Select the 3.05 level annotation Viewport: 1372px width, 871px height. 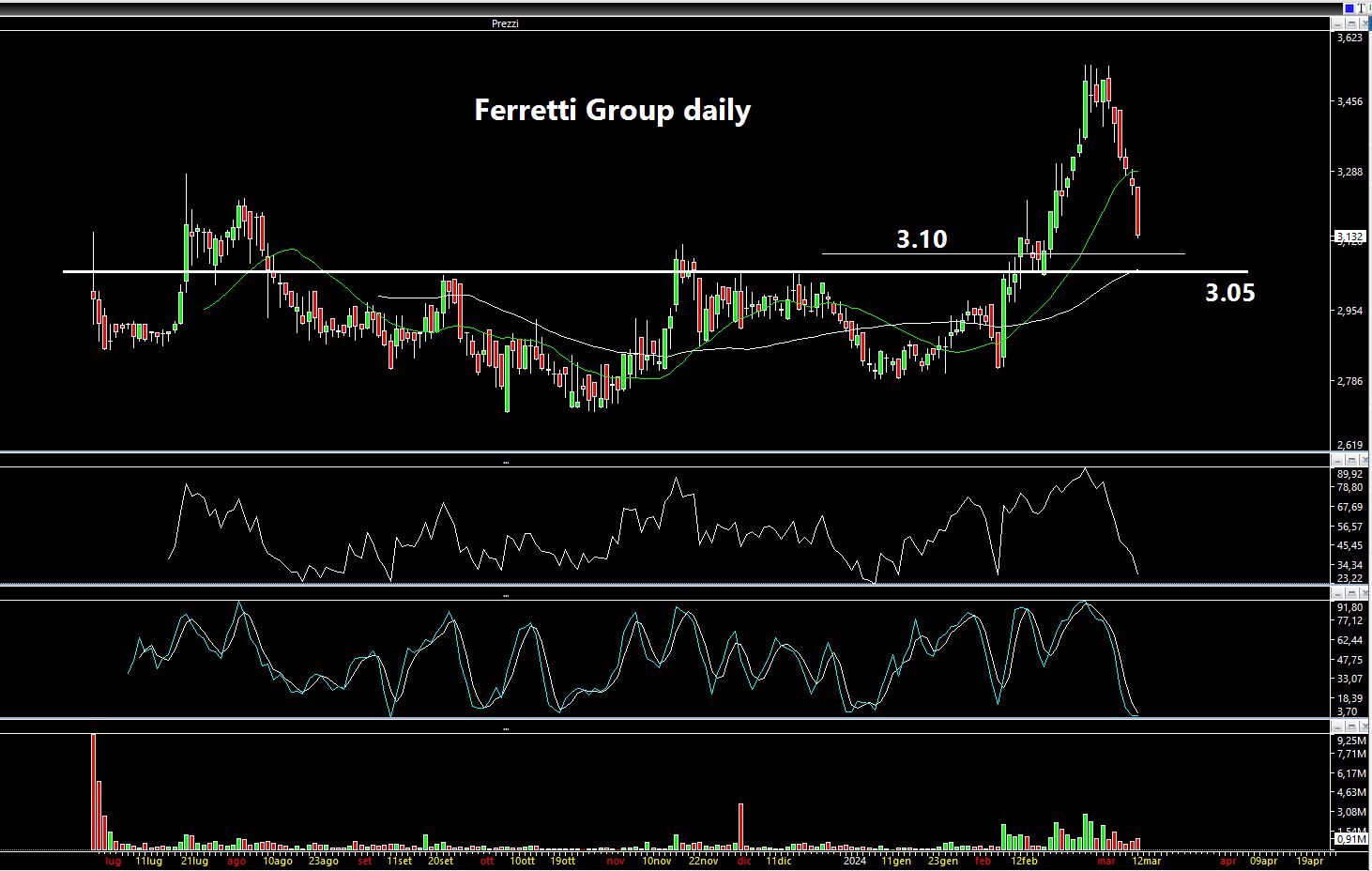tap(1229, 293)
